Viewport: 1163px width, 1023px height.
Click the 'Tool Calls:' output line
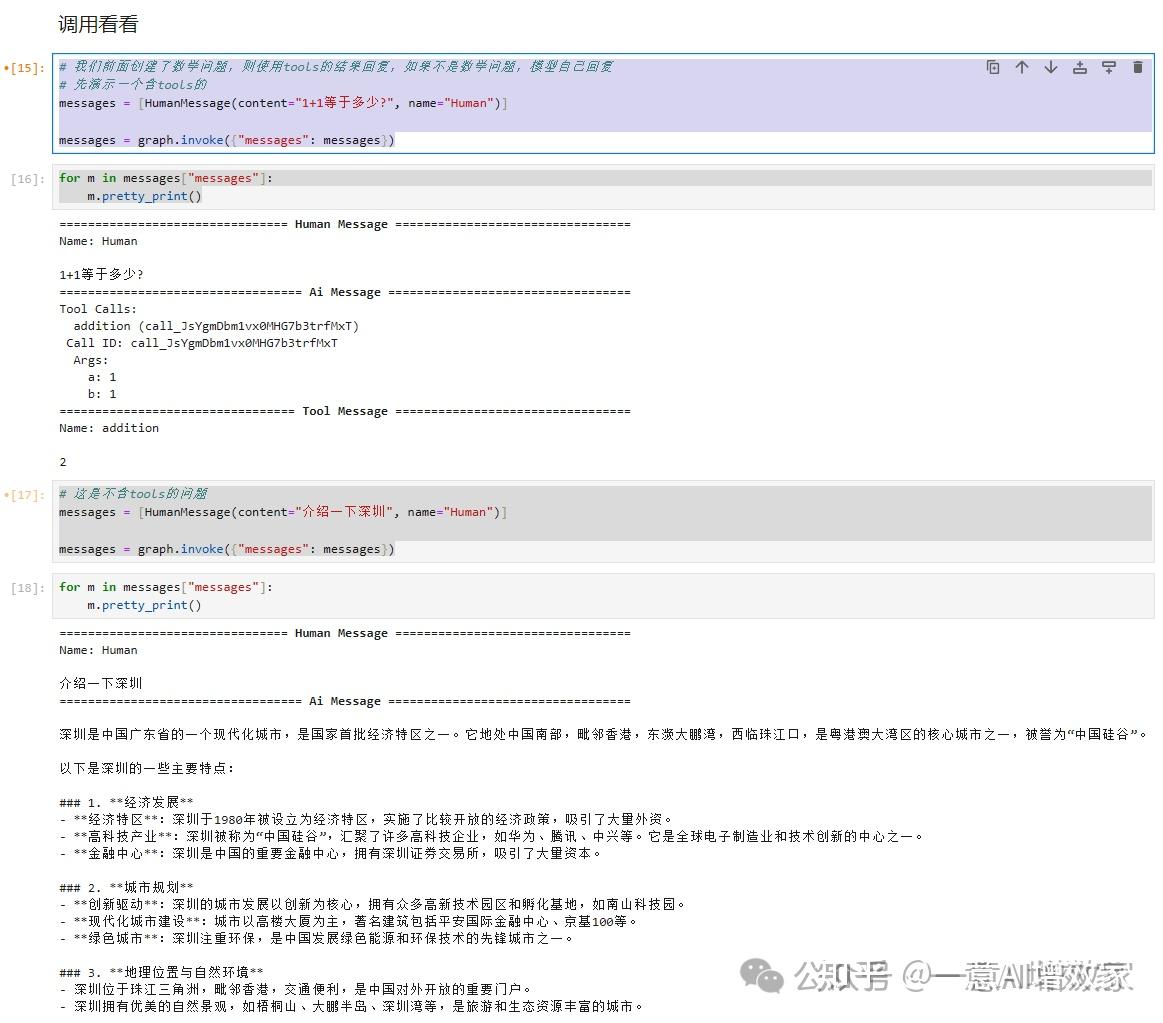[x=98, y=309]
